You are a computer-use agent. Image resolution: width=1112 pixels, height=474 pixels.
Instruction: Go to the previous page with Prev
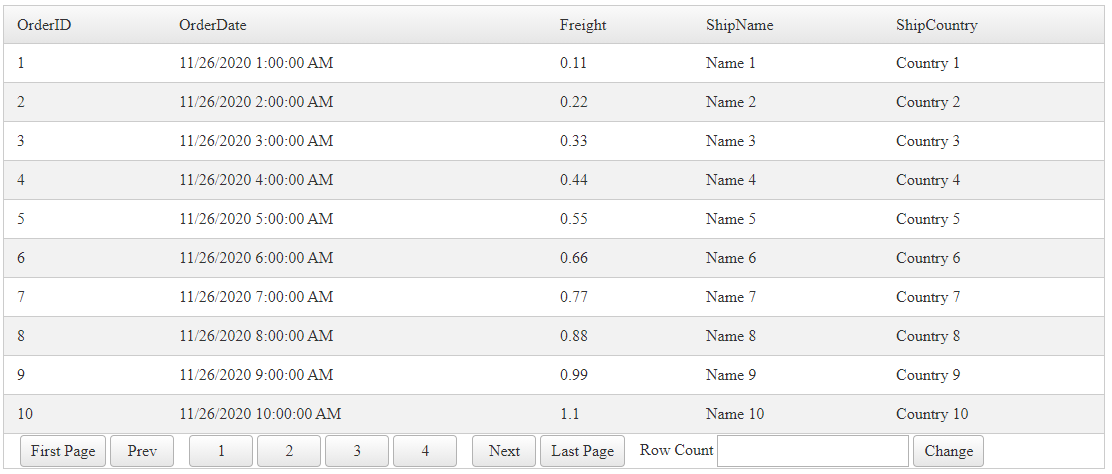pyautogui.click(x=142, y=451)
